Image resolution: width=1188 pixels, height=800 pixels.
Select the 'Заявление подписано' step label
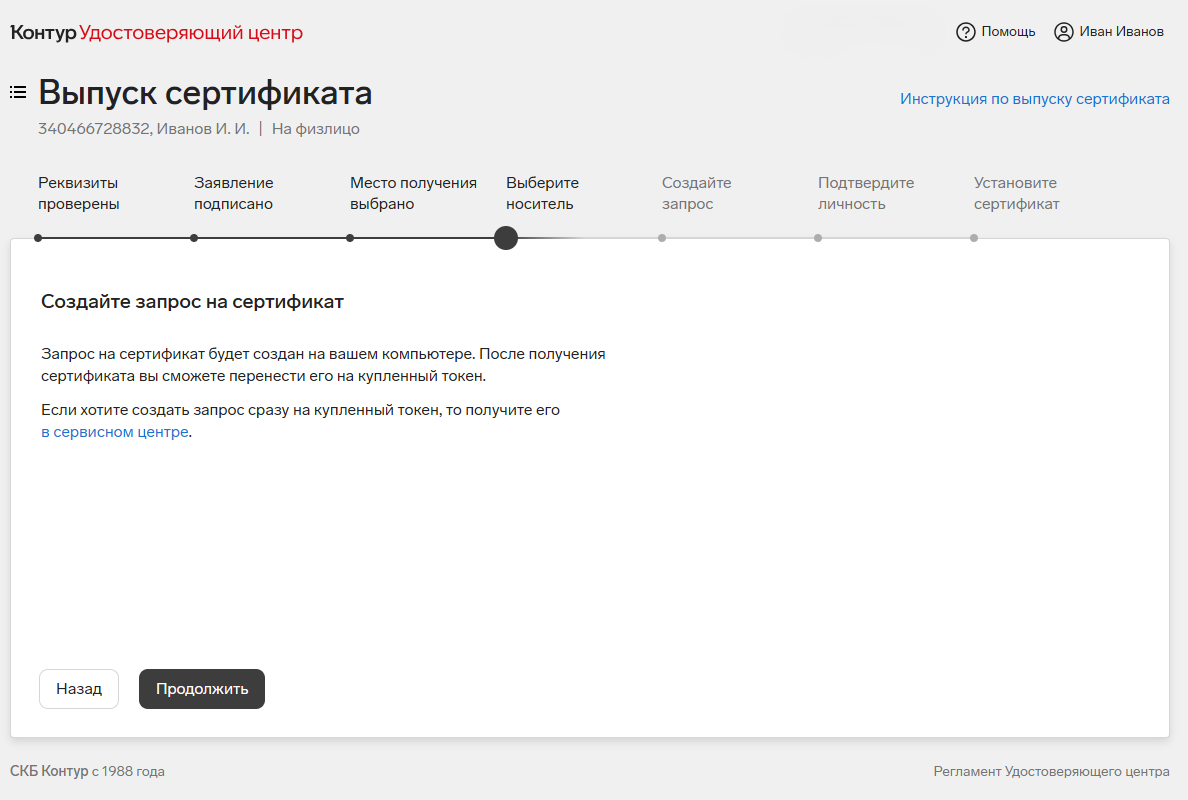(234, 193)
